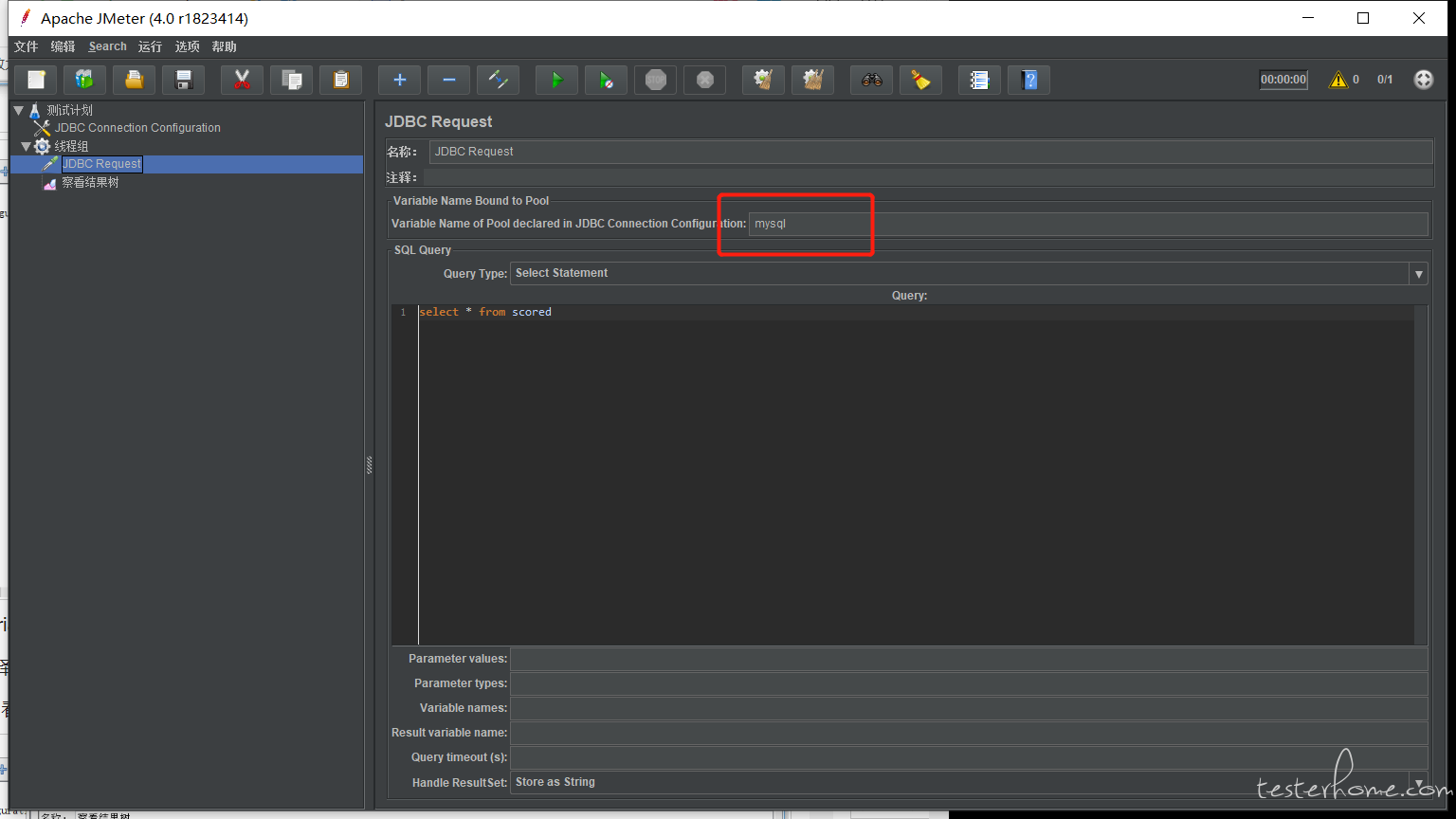The width and height of the screenshot is (1456, 819).
Task: Click the query editor vertical scrollbar
Action: click(1421, 474)
